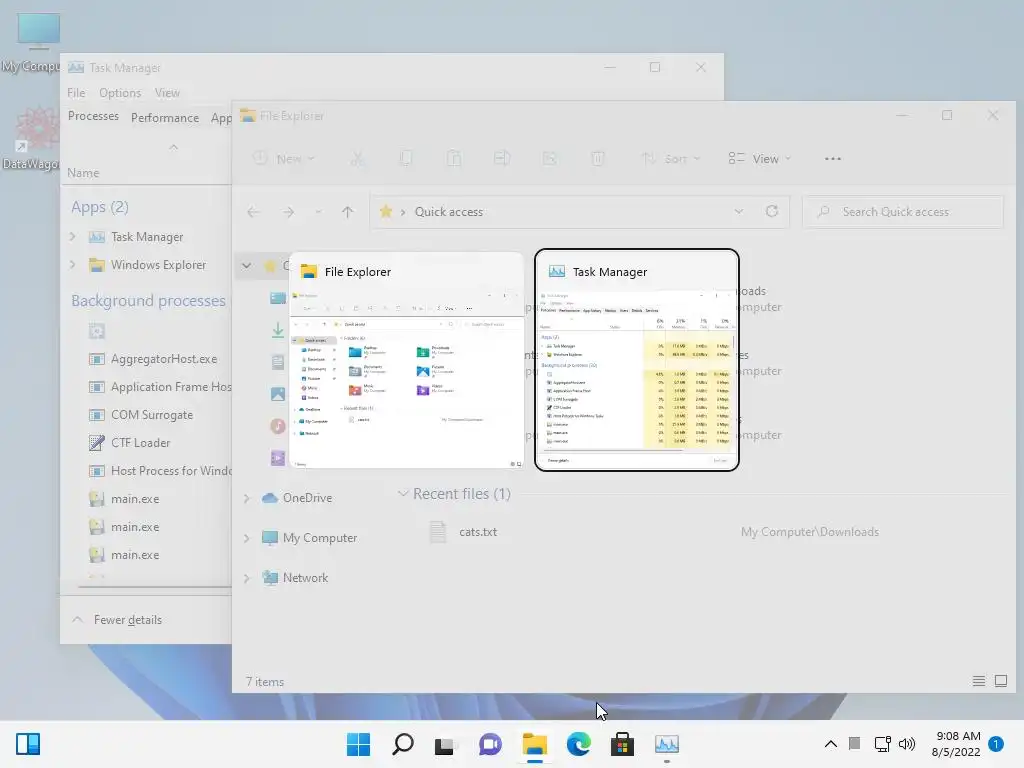Switch to details list view icon in status bar
Viewport: 1024px width, 768px height.
pyautogui.click(x=978, y=681)
